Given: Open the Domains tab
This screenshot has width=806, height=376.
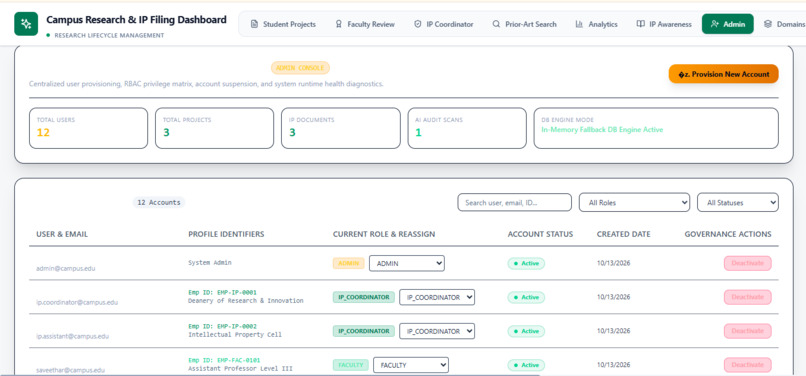Looking at the screenshot, I should tap(782, 24).
